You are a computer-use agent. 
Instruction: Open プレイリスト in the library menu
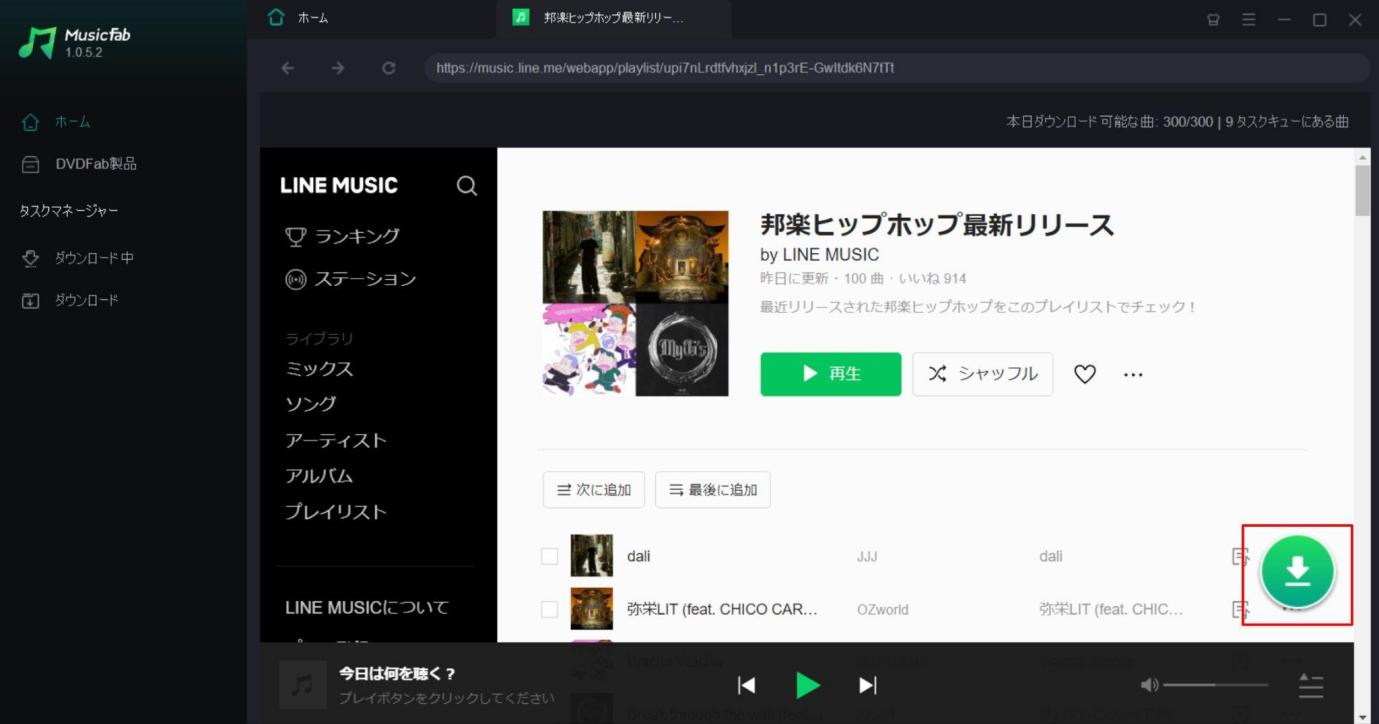pyautogui.click(x=336, y=512)
